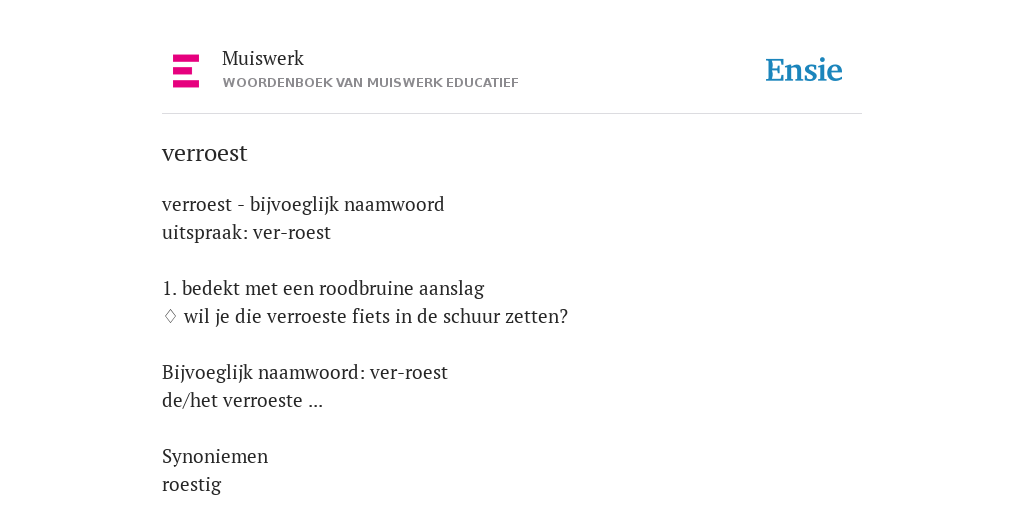Click the horizontal divider below the header
Viewport: 1024px width, 512px height.
(512, 114)
